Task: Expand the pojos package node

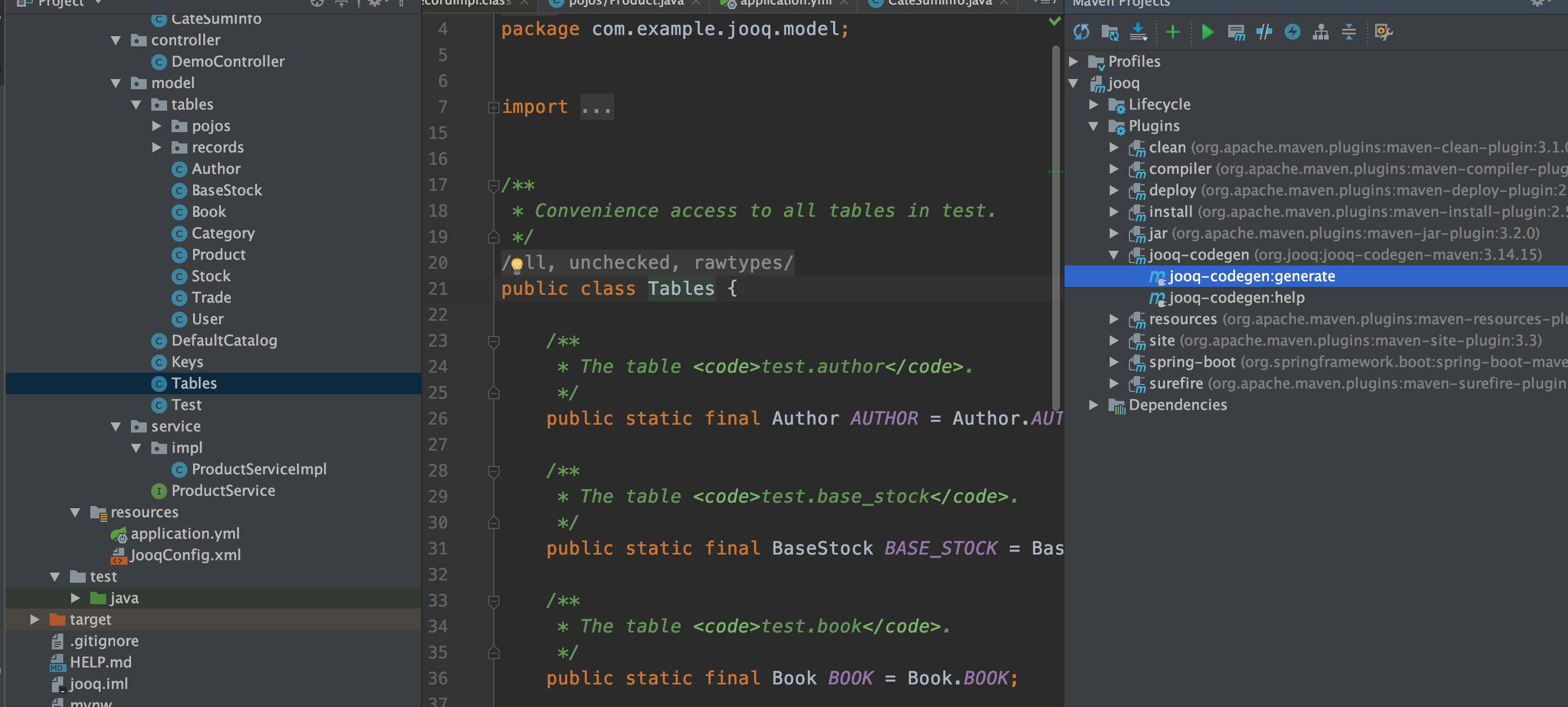Action: (156, 126)
